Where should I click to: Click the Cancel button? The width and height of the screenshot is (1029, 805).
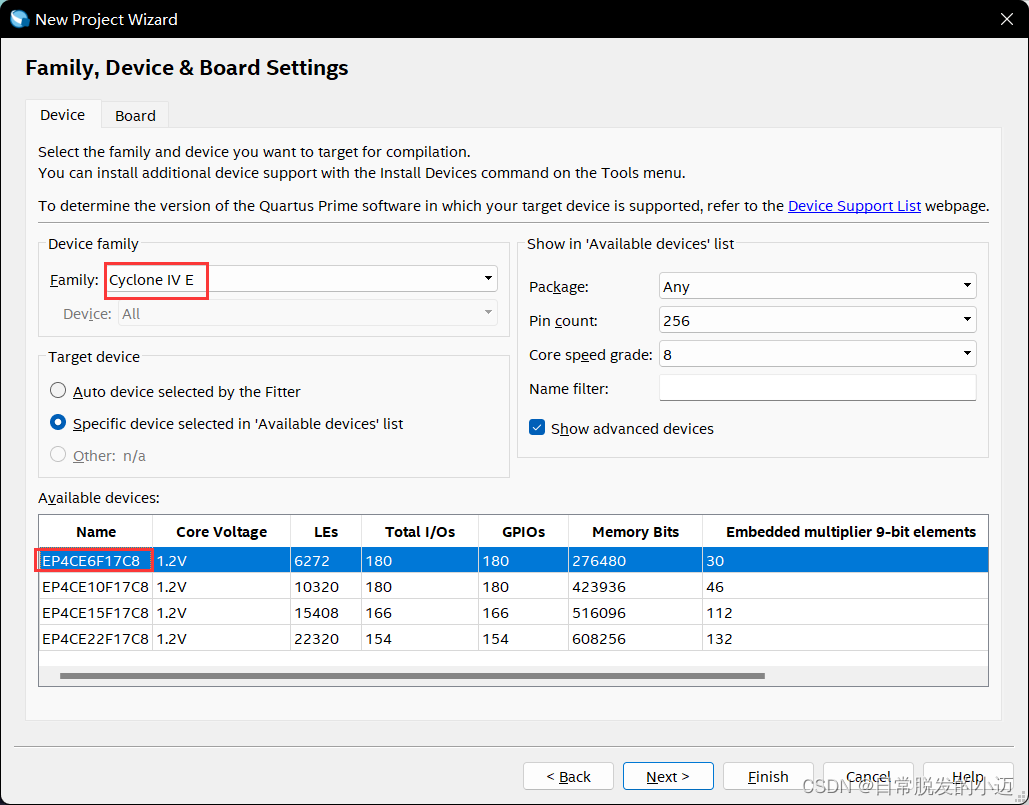tap(868, 776)
